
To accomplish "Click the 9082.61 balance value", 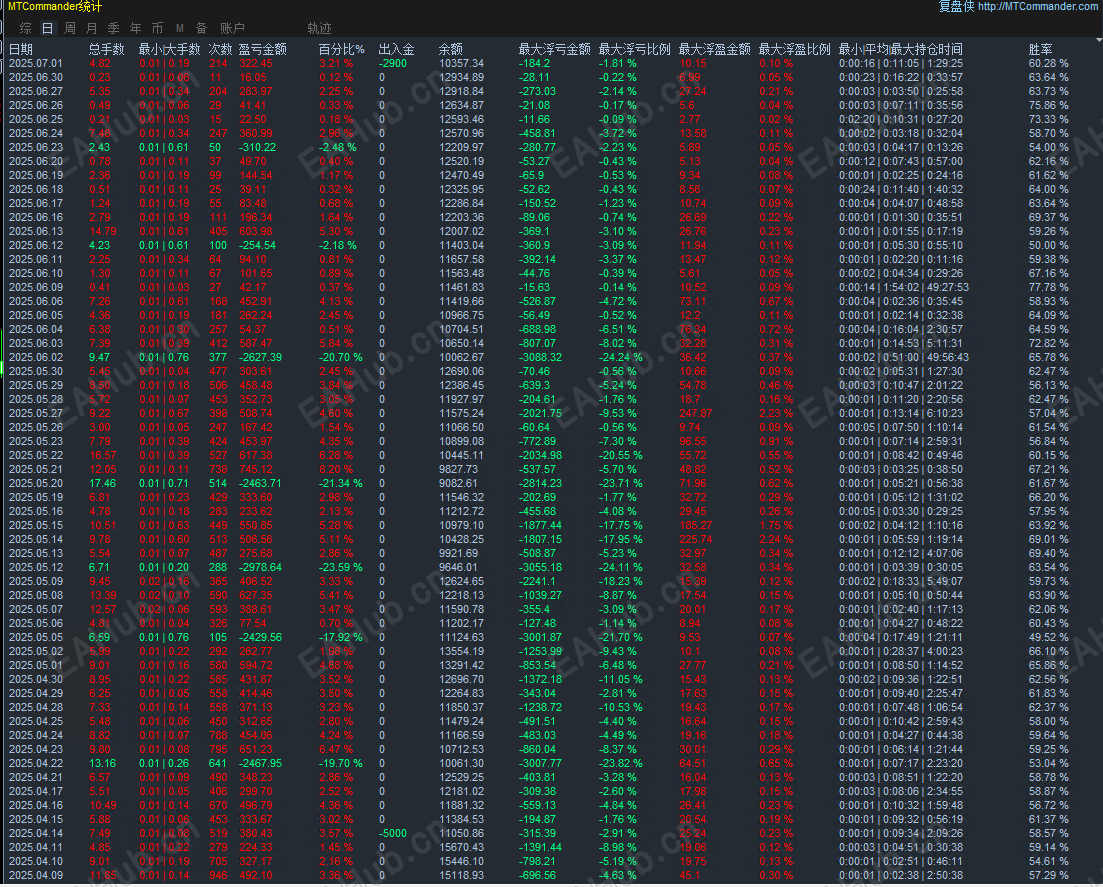I will pyautogui.click(x=458, y=483).
